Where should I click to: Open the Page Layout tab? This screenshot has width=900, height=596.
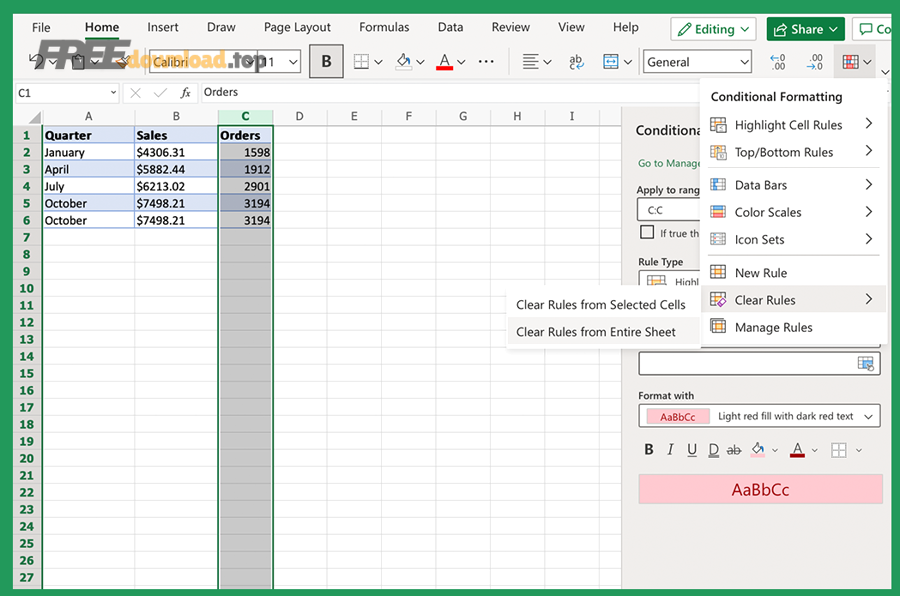pyautogui.click(x=297, y=27)
